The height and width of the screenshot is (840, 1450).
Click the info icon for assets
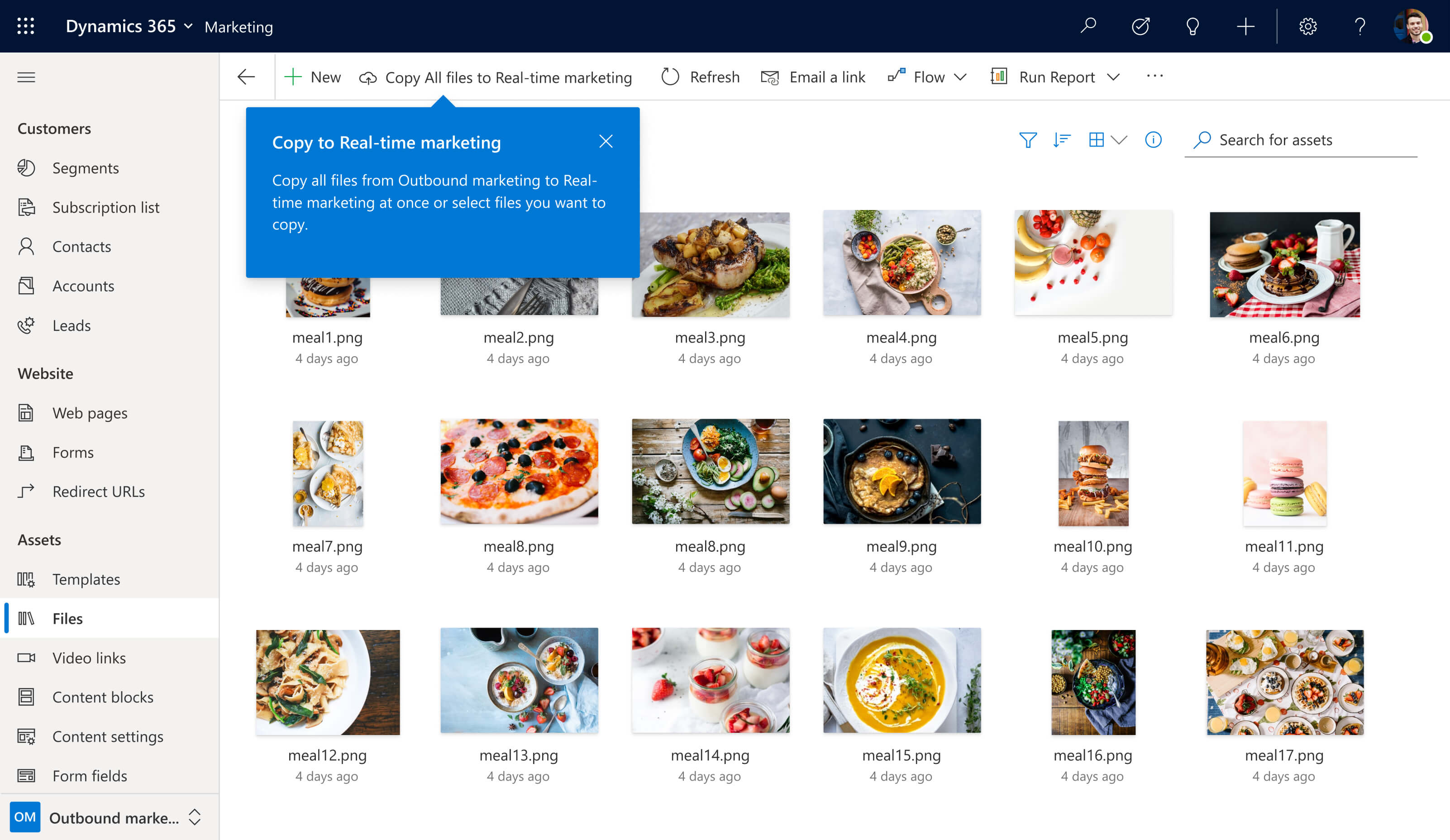pyautogui.click(x=1154, y=140)
